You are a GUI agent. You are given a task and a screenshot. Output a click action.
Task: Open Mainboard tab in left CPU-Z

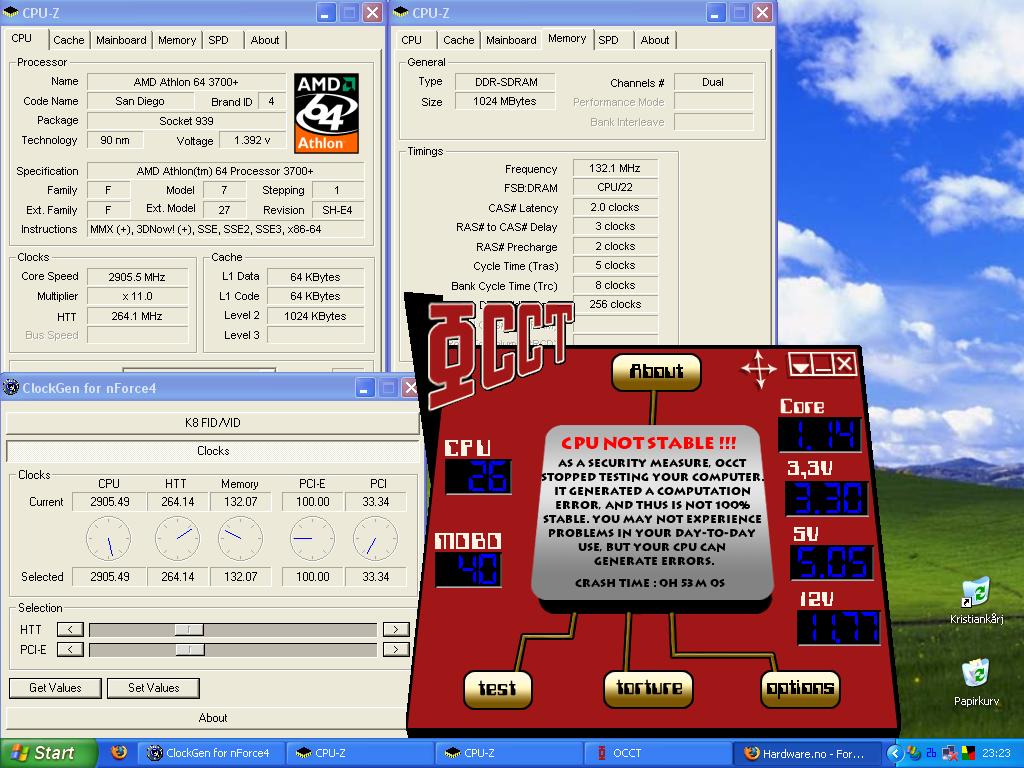(x=121, y=40)
